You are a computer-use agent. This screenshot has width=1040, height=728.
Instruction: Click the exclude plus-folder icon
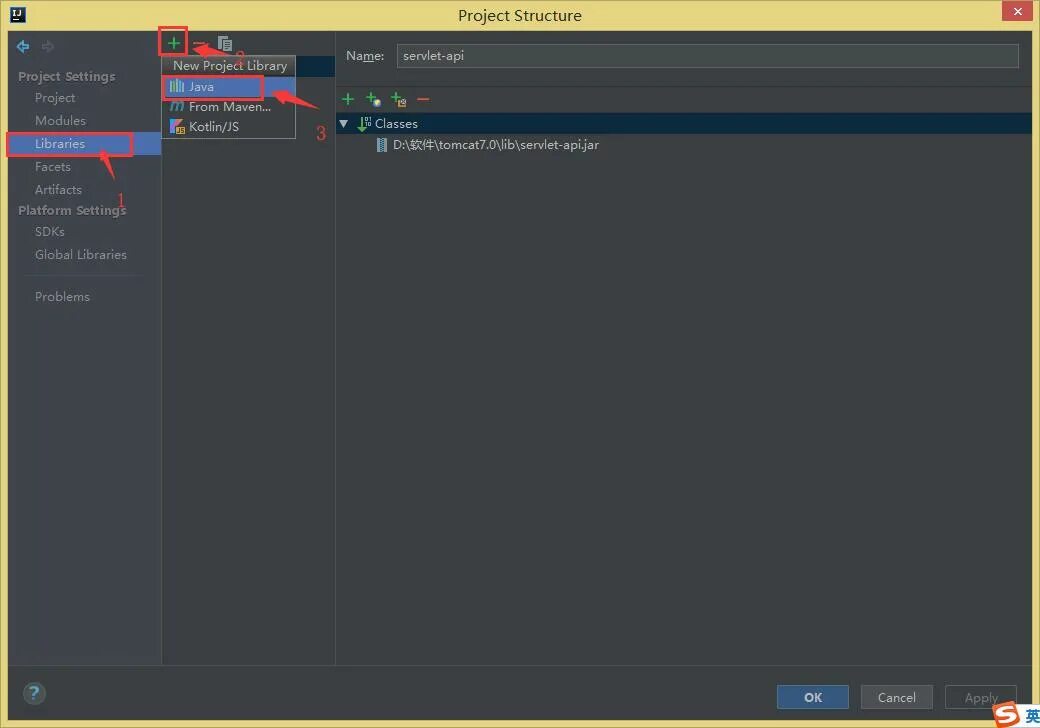pos(398,99)
